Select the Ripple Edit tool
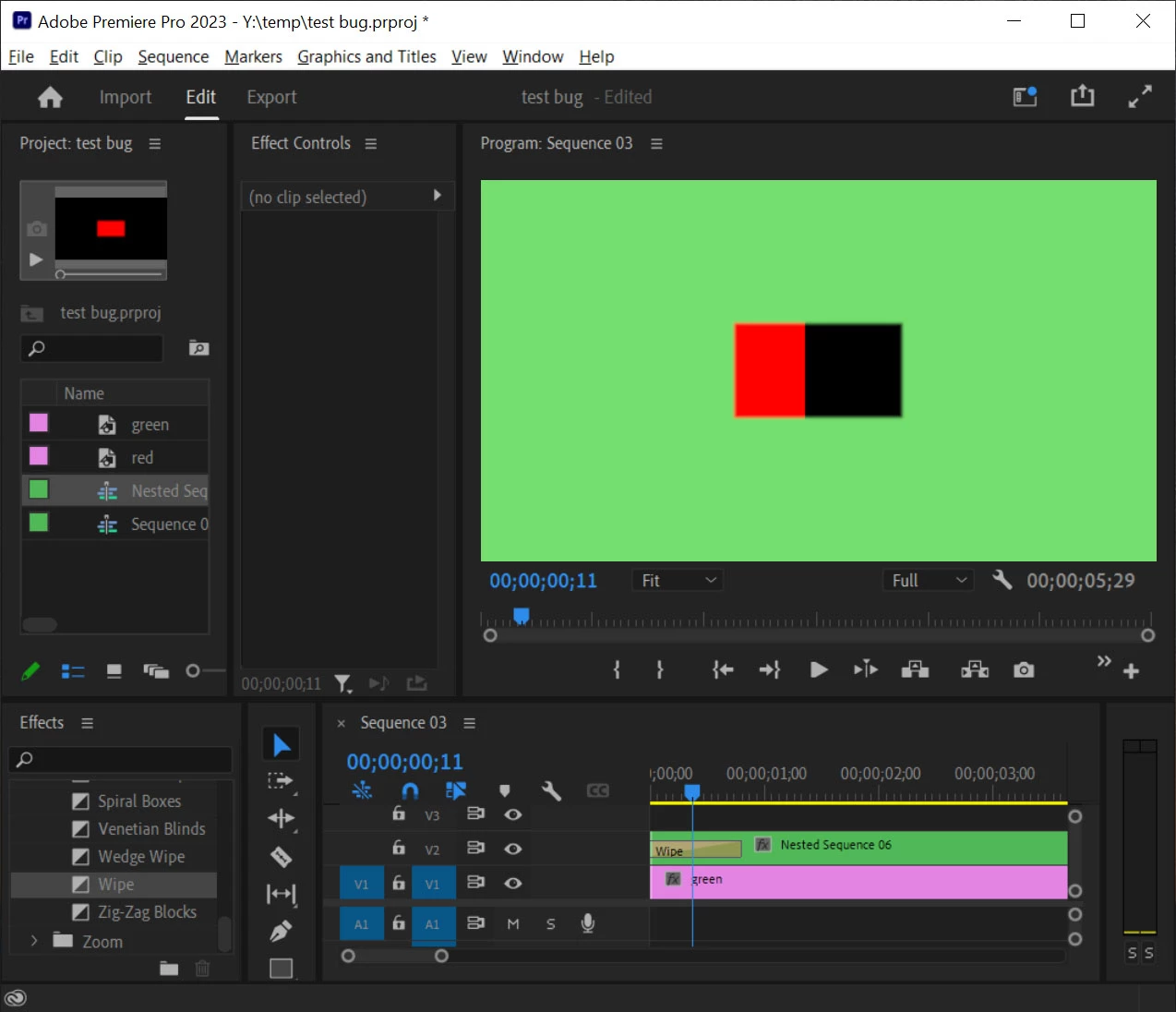 (x=281, y=818)
